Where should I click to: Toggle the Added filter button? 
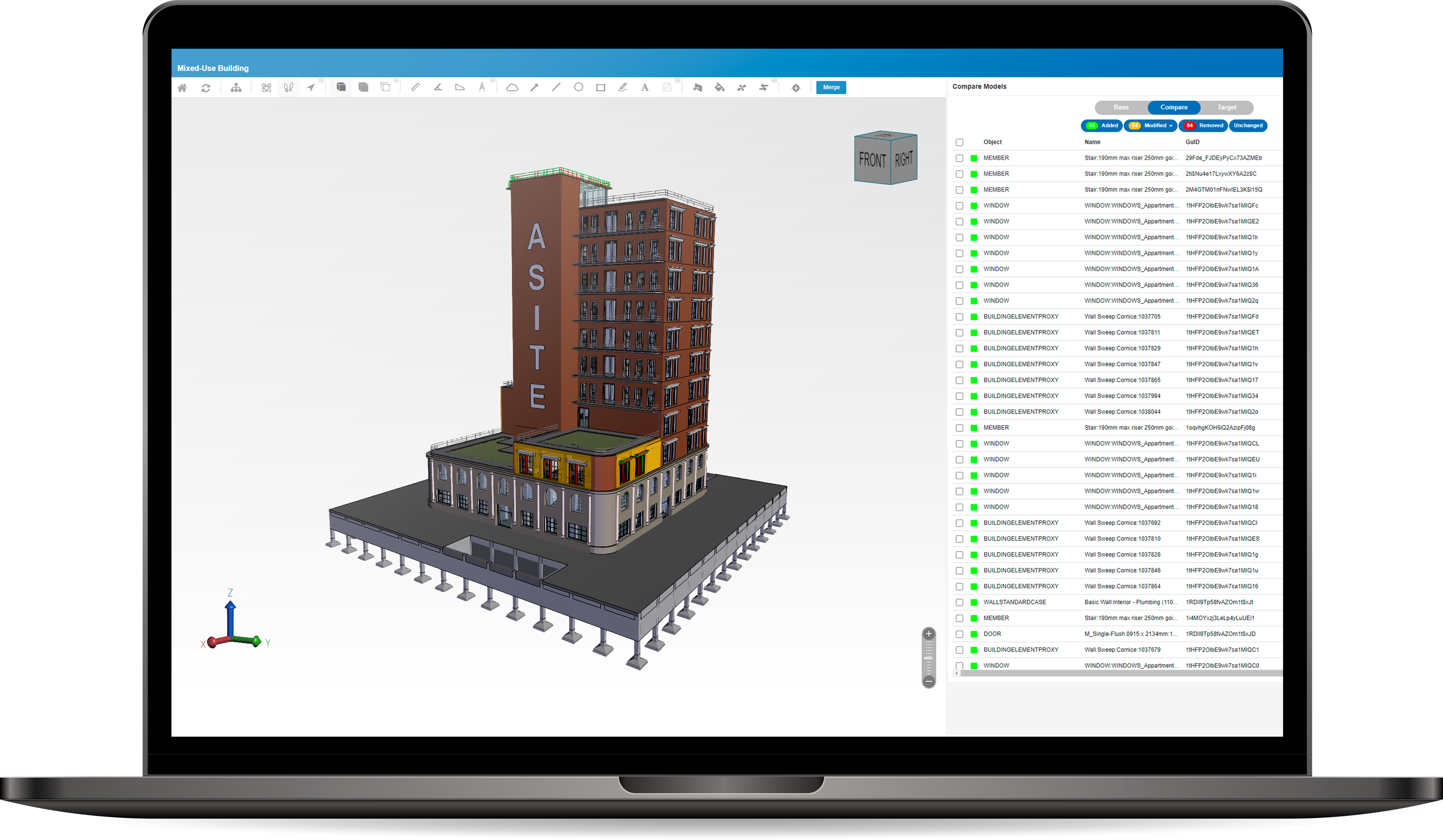point(1102,125)
